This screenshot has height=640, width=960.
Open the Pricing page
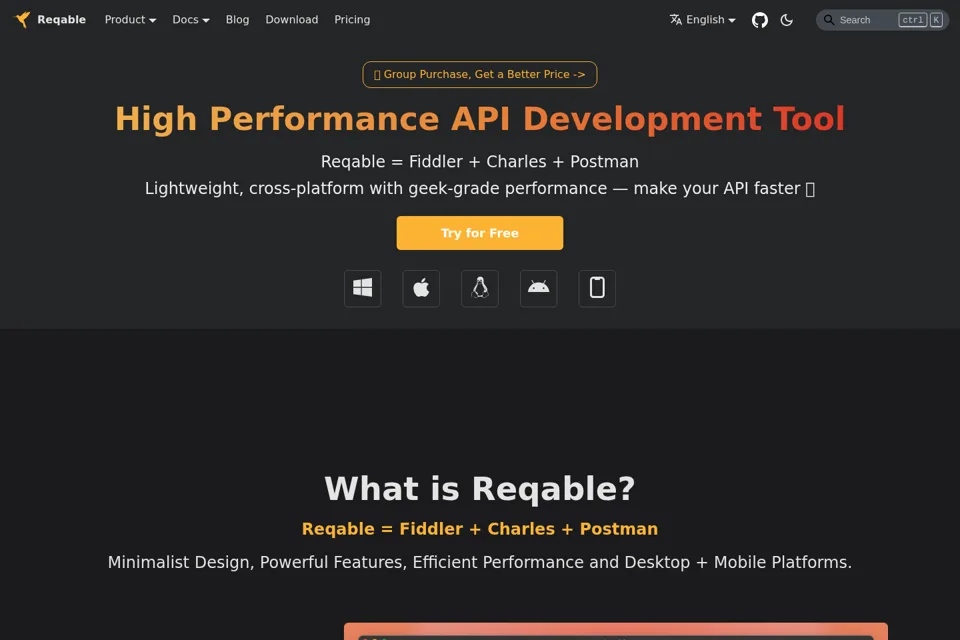(352, 20)
